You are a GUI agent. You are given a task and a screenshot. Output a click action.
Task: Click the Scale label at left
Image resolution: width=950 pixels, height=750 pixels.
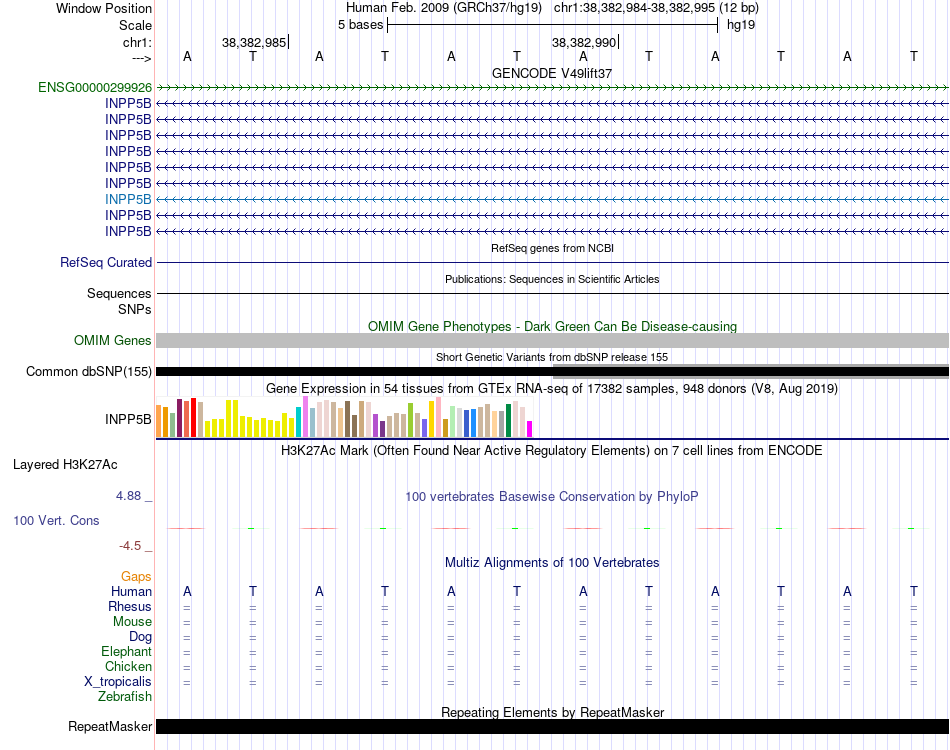(x=135, y=25)
